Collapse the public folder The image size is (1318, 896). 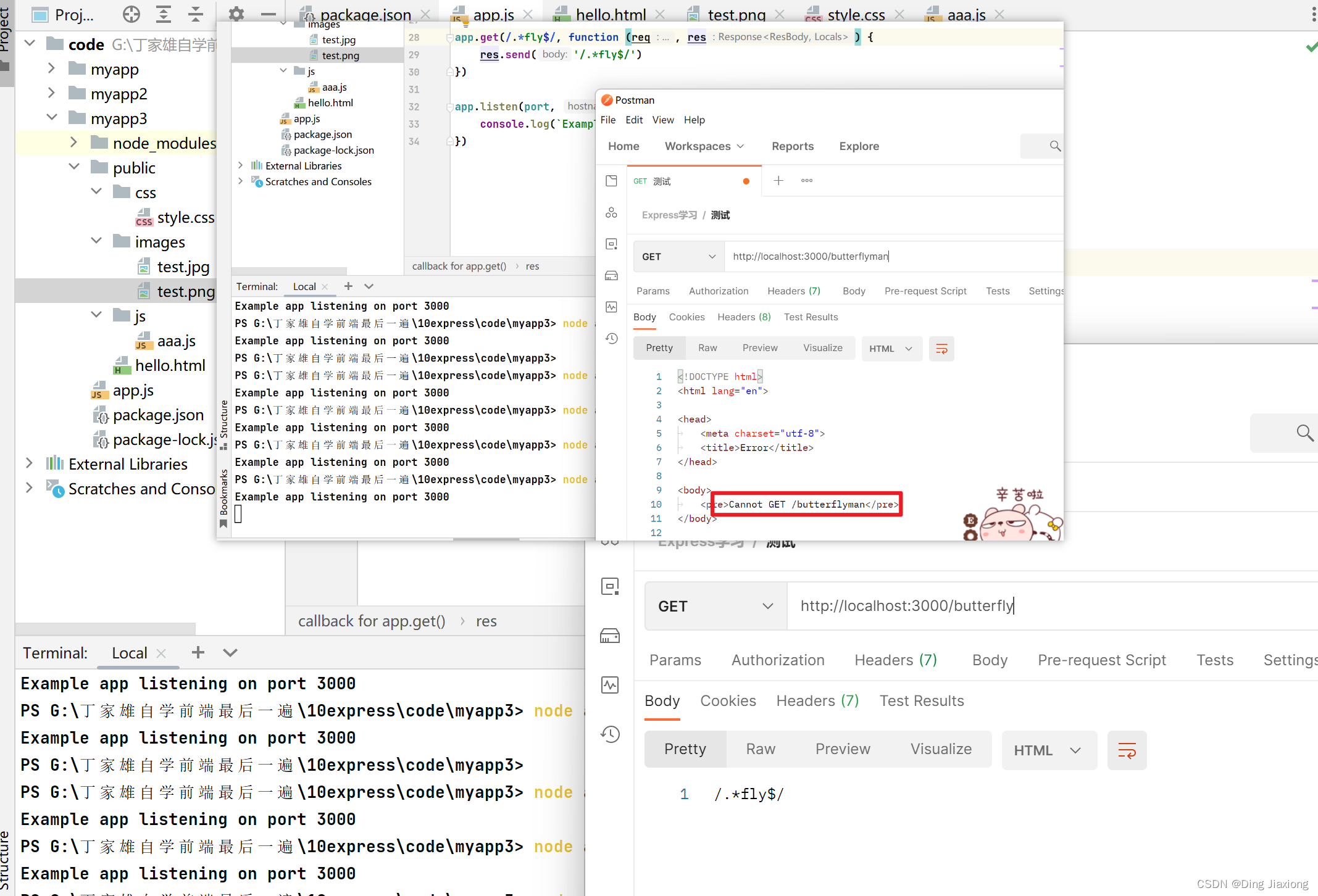tap(74, 167)
